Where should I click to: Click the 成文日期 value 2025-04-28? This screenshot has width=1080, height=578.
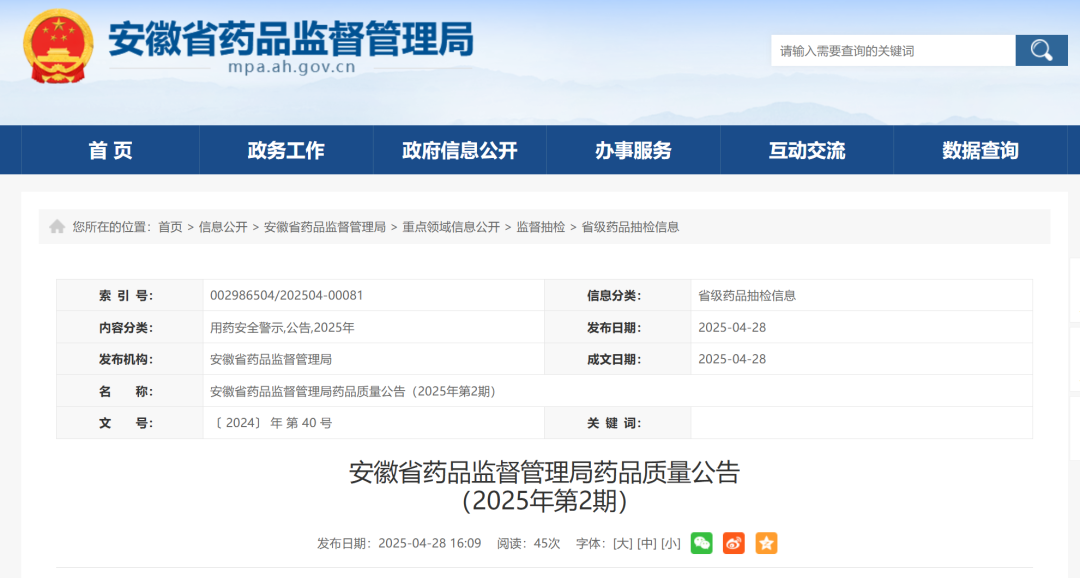click(x=732, y=360)
